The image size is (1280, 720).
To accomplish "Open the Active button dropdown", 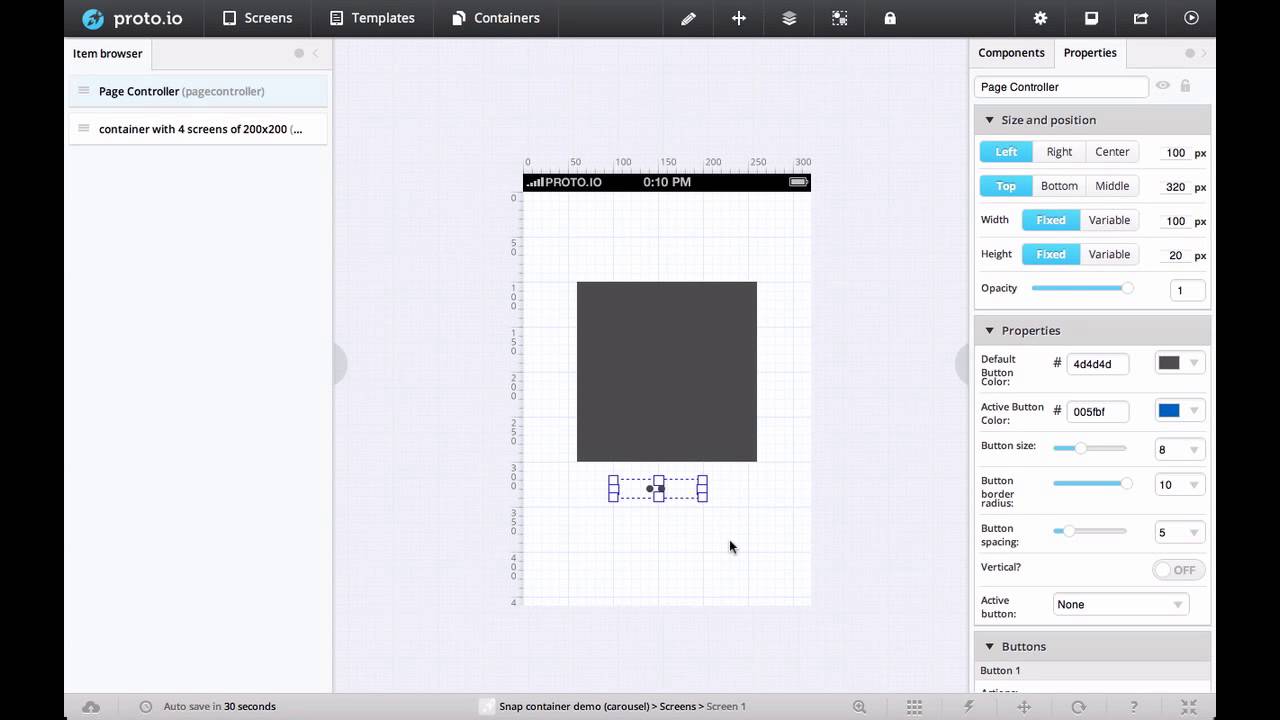I will tap(1120, 604).
